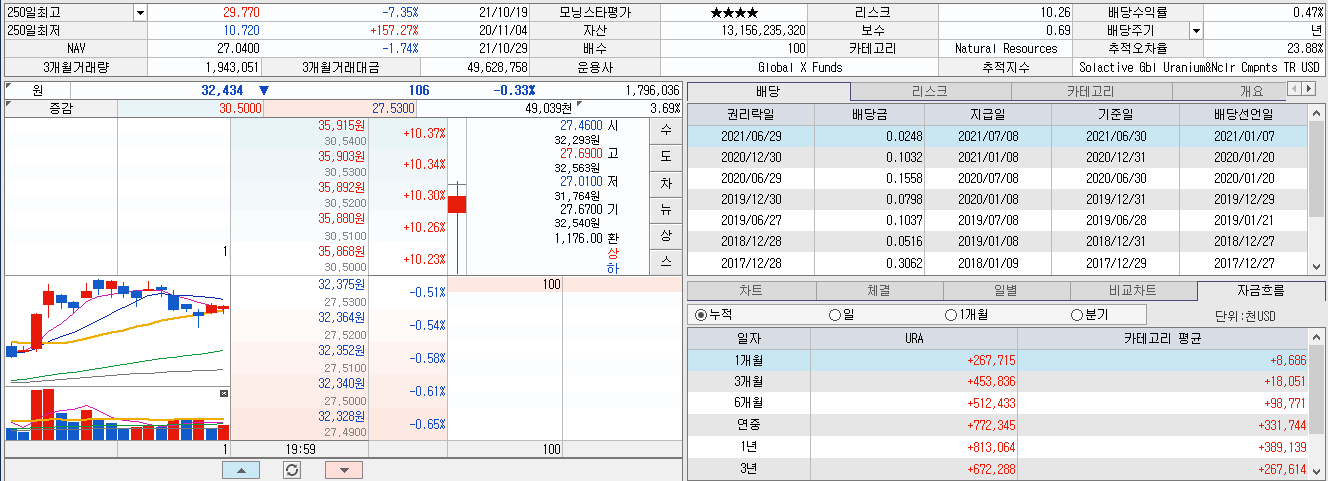Image resolution: width=1328 pixels, height=481 pixels.
Task: Click the 상 side button
Action: 666,235
